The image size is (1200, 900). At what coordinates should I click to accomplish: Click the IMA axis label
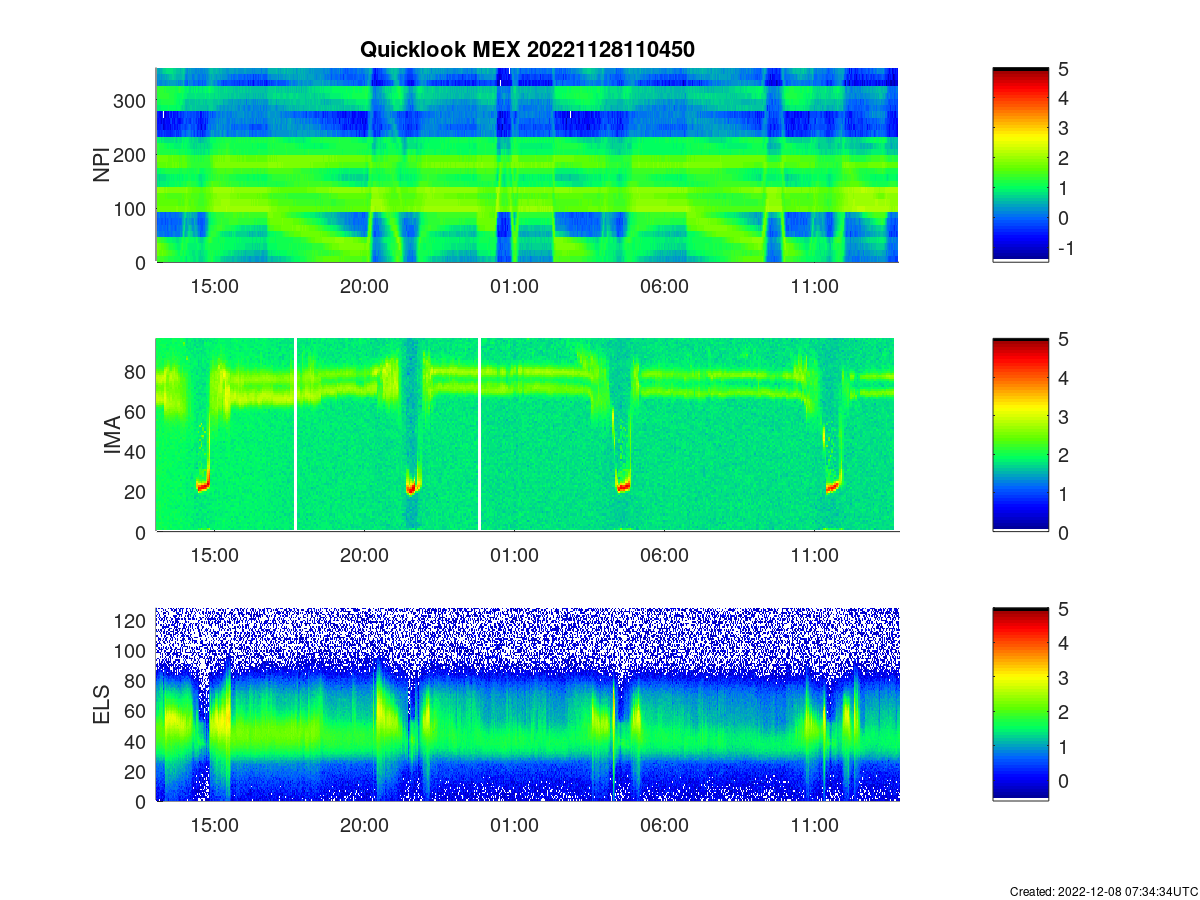(112, 436)
